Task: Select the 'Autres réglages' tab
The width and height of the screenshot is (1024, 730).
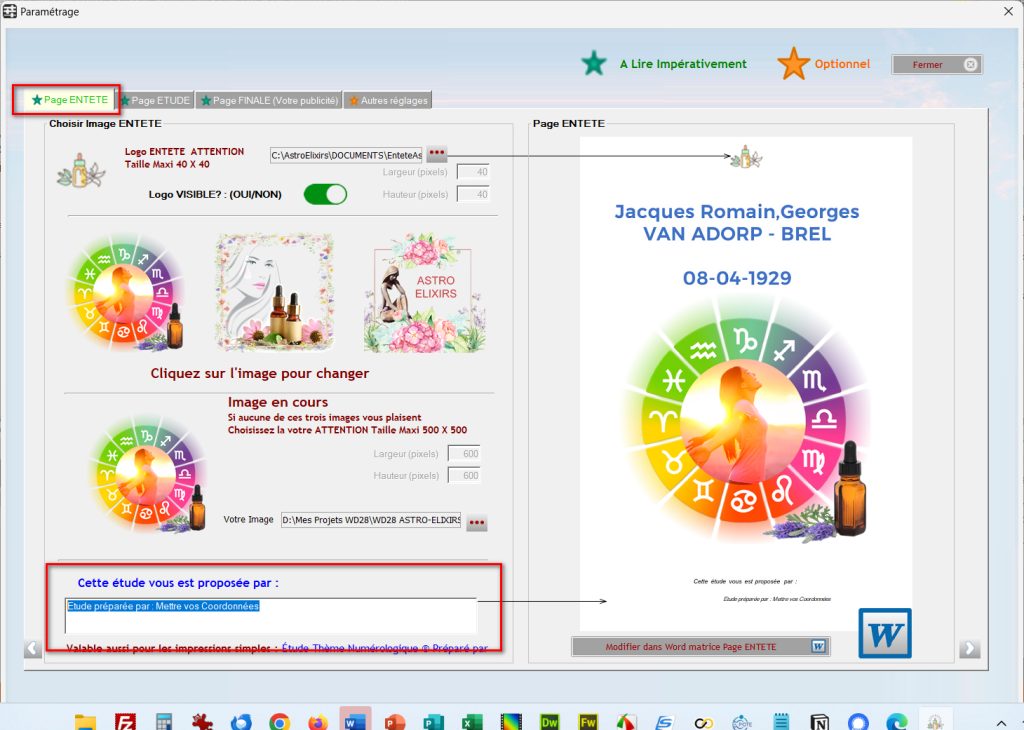Action: (x=388, y=100)
